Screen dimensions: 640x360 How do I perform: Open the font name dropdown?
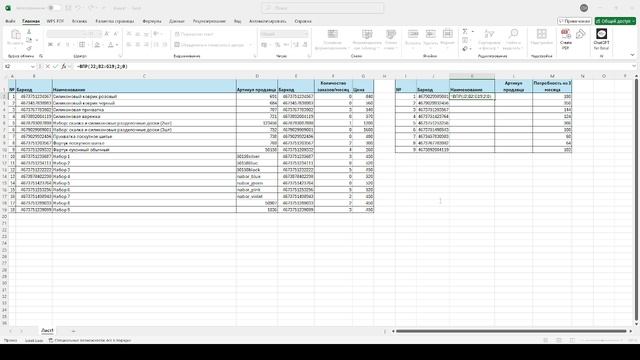(86, 34)
